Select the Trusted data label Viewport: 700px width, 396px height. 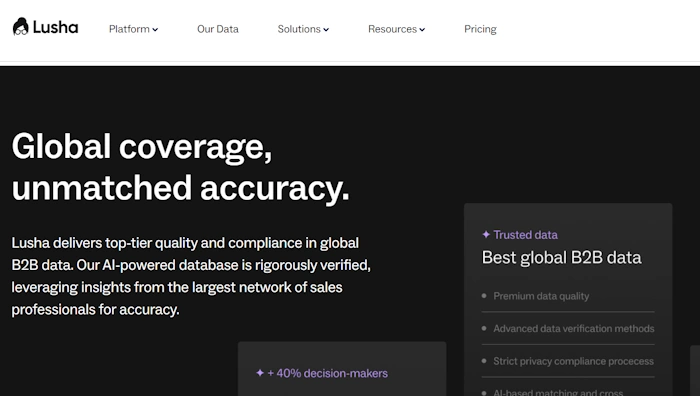[x=525, y=235]
